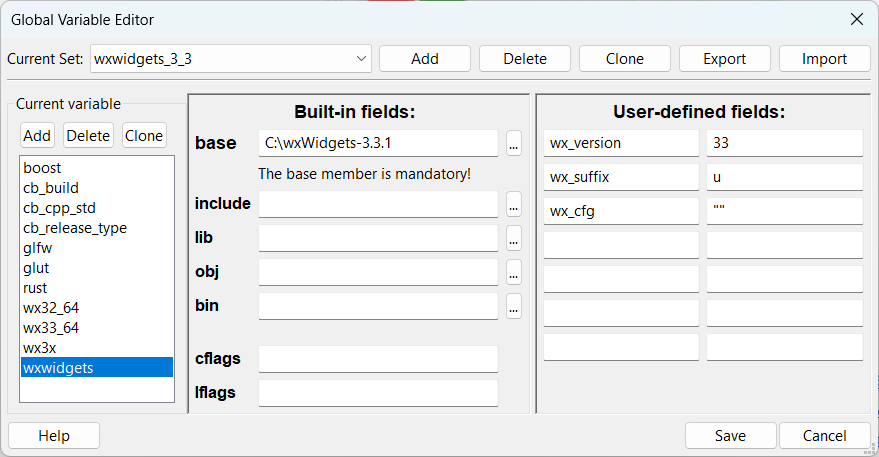The height and width of the screenshot is (457, 879).
Task: Browse for the base folder
Action: point(513,144)
